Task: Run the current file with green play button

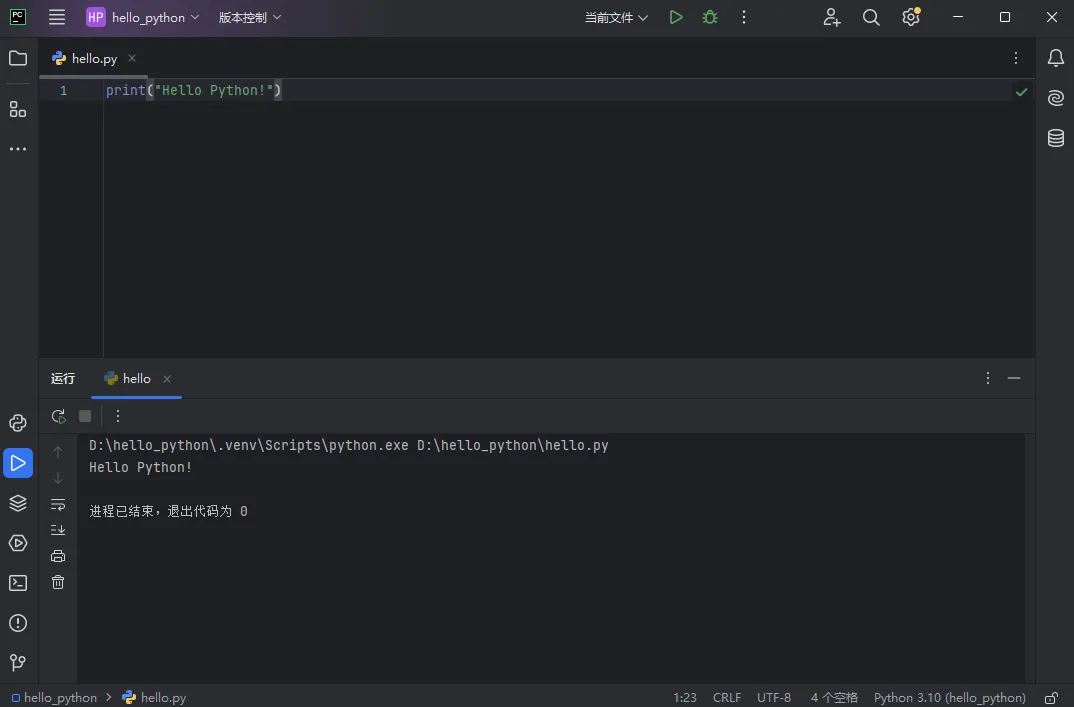Action: point(676,17)
